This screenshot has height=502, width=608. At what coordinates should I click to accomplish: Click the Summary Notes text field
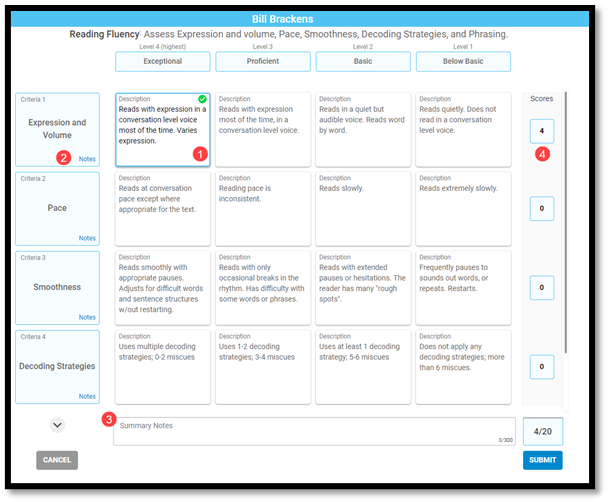click(314, 431)
